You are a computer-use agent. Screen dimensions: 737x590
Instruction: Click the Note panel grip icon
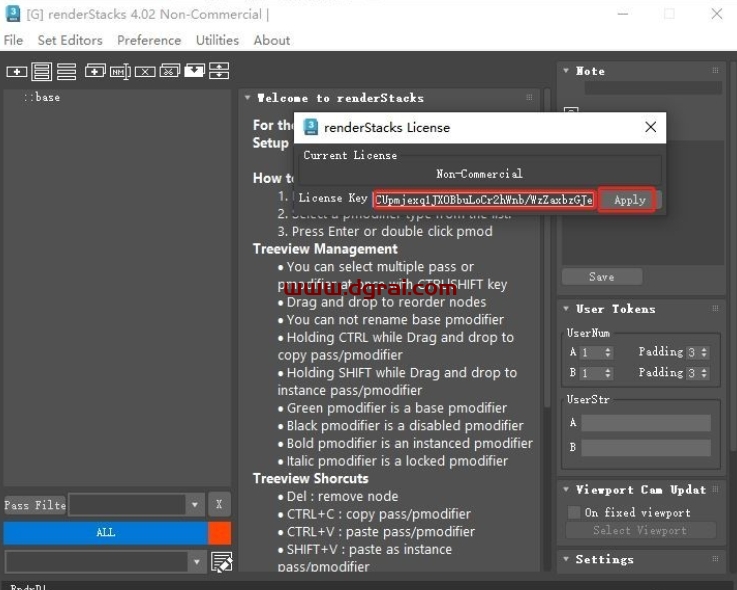coord(715,71)
